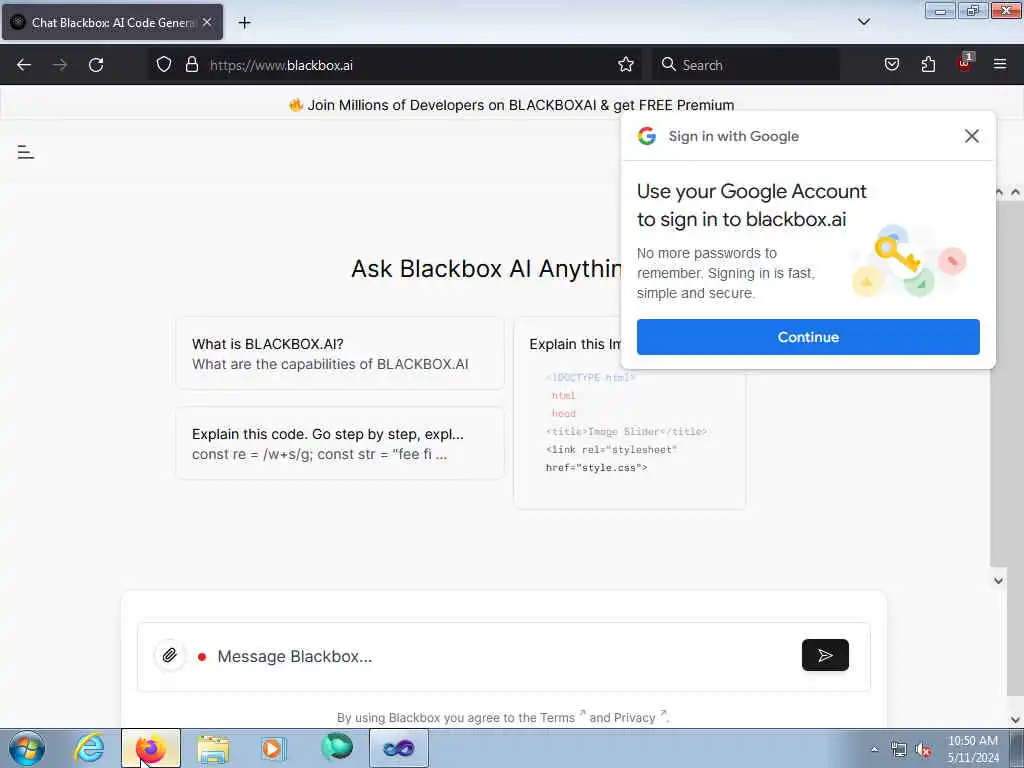Image resolution: width=1024 pixels, height=768 pixels.
Task: Reload the current page
Action: tap(96, 65)
